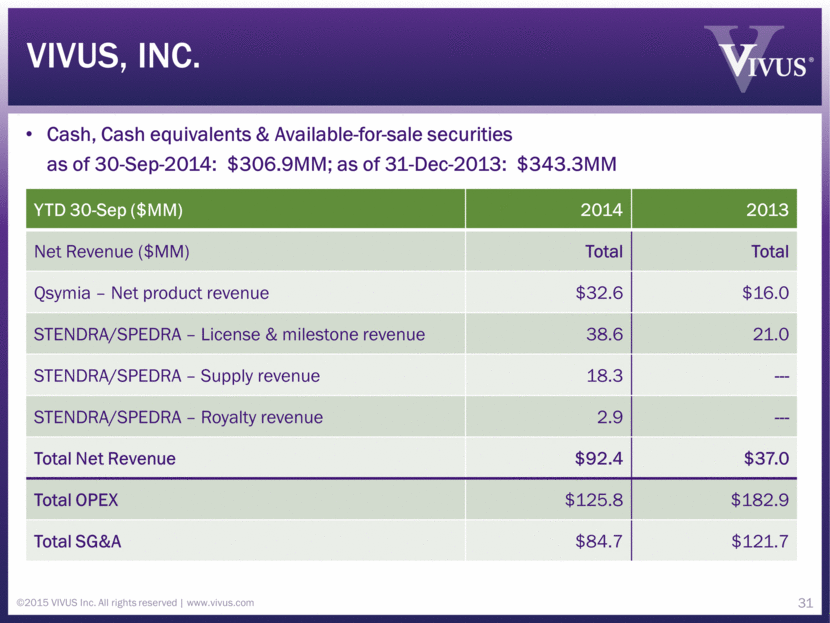Screen dimensions: 830x623
Task: Click the "YTD 30-Sep ($MM)" header cell
Action: [109, 210]
